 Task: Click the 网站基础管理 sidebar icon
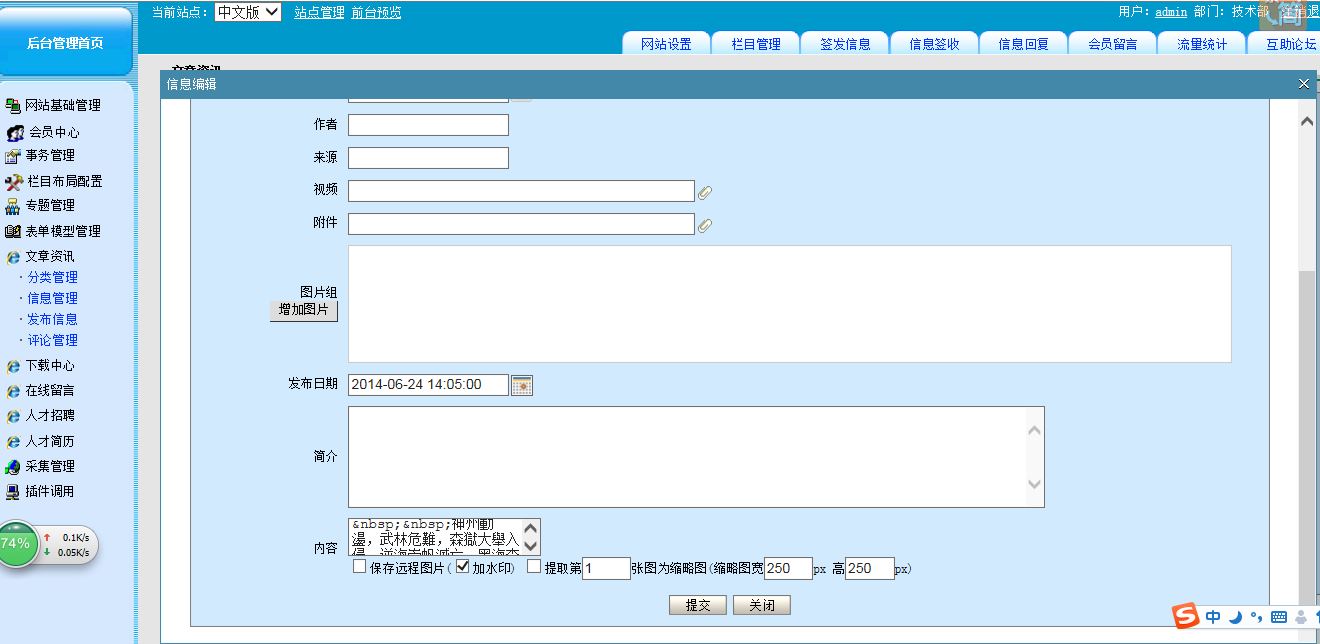13,106
